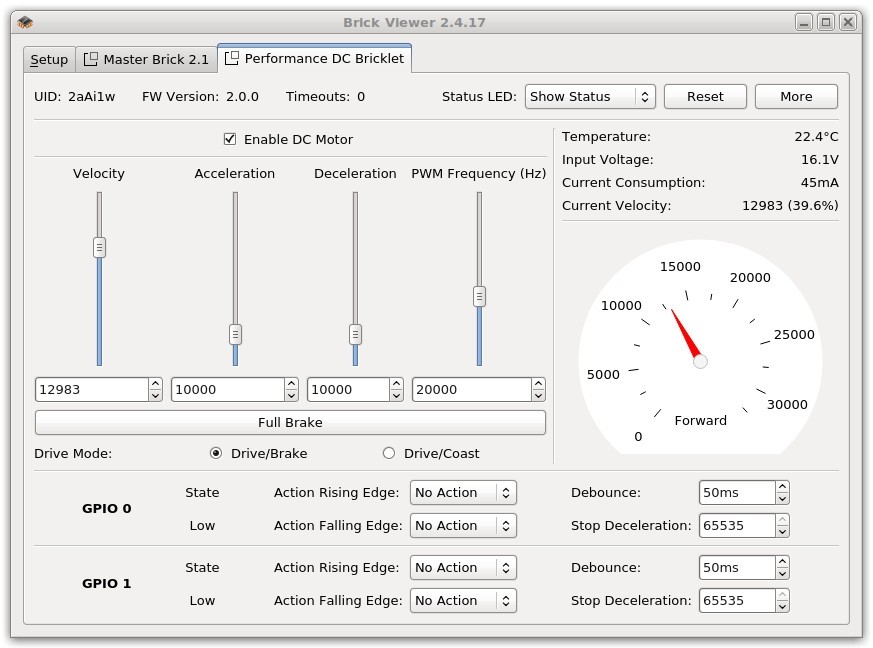This screenshot has height=648, width=873.
Task: Increase Velocity with spinbox up arrow
Action: (x=155, y=384)
